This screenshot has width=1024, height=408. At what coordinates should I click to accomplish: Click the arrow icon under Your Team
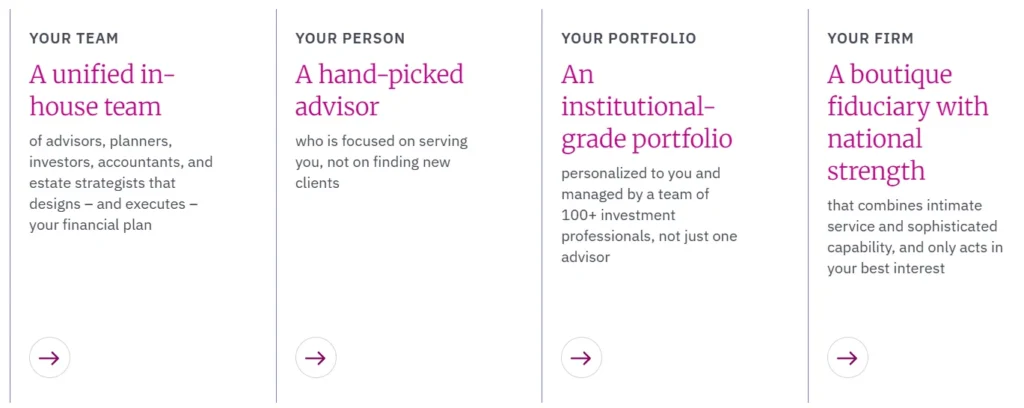[x=50, y=357]
